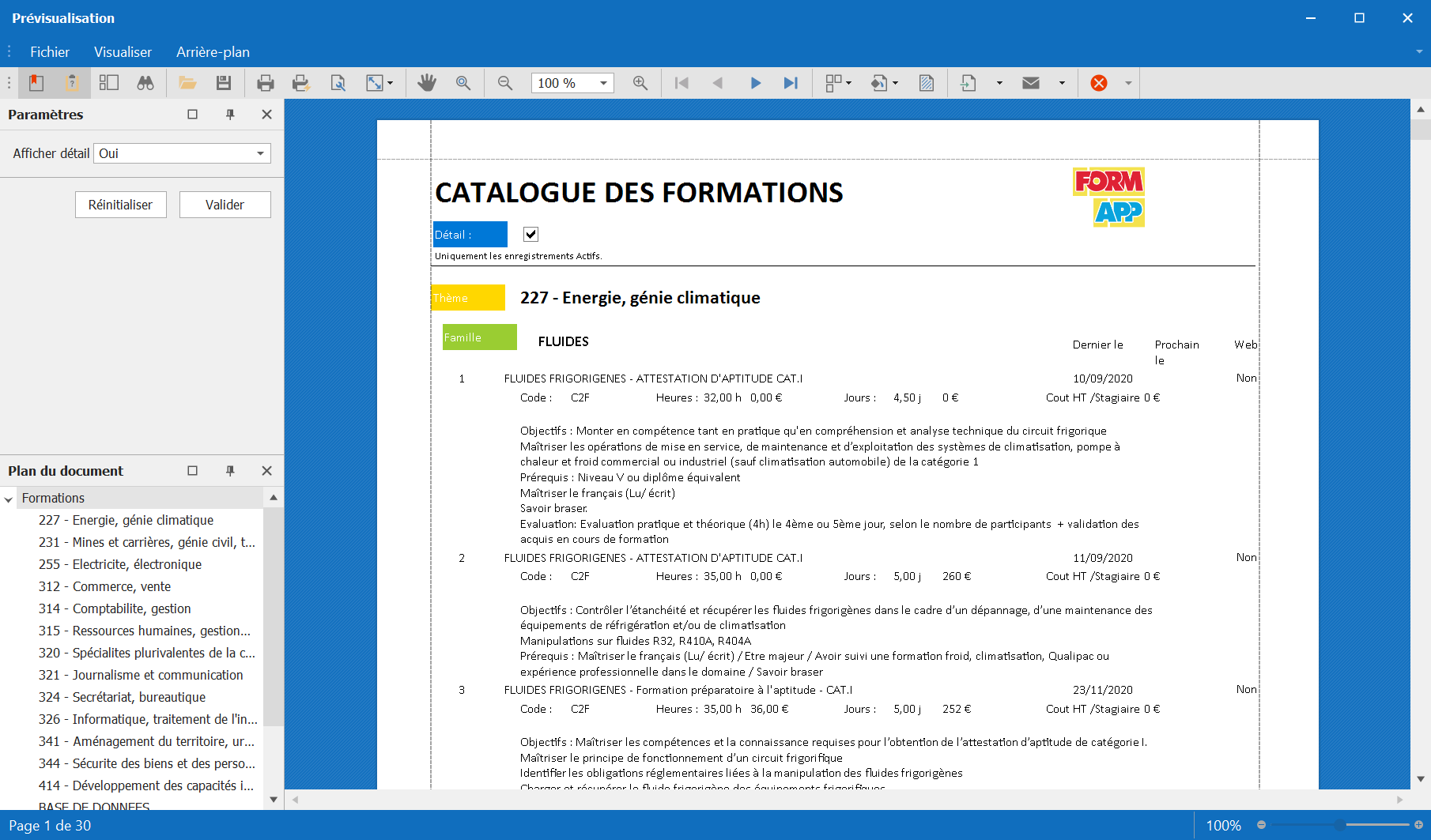
Task: Select 312 - Commerce, vente node
Action: [x=104, y=586]
